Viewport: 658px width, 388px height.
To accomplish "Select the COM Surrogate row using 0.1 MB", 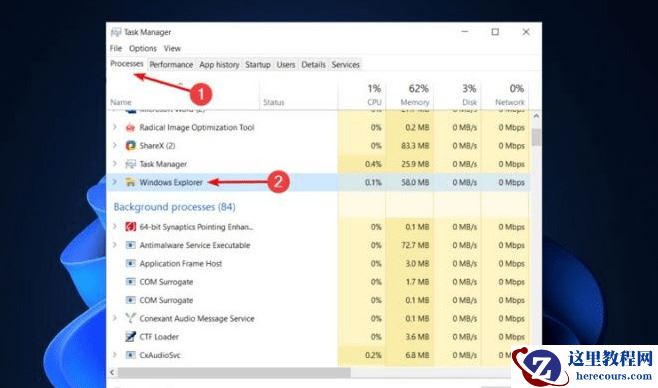I will point(318,300).
